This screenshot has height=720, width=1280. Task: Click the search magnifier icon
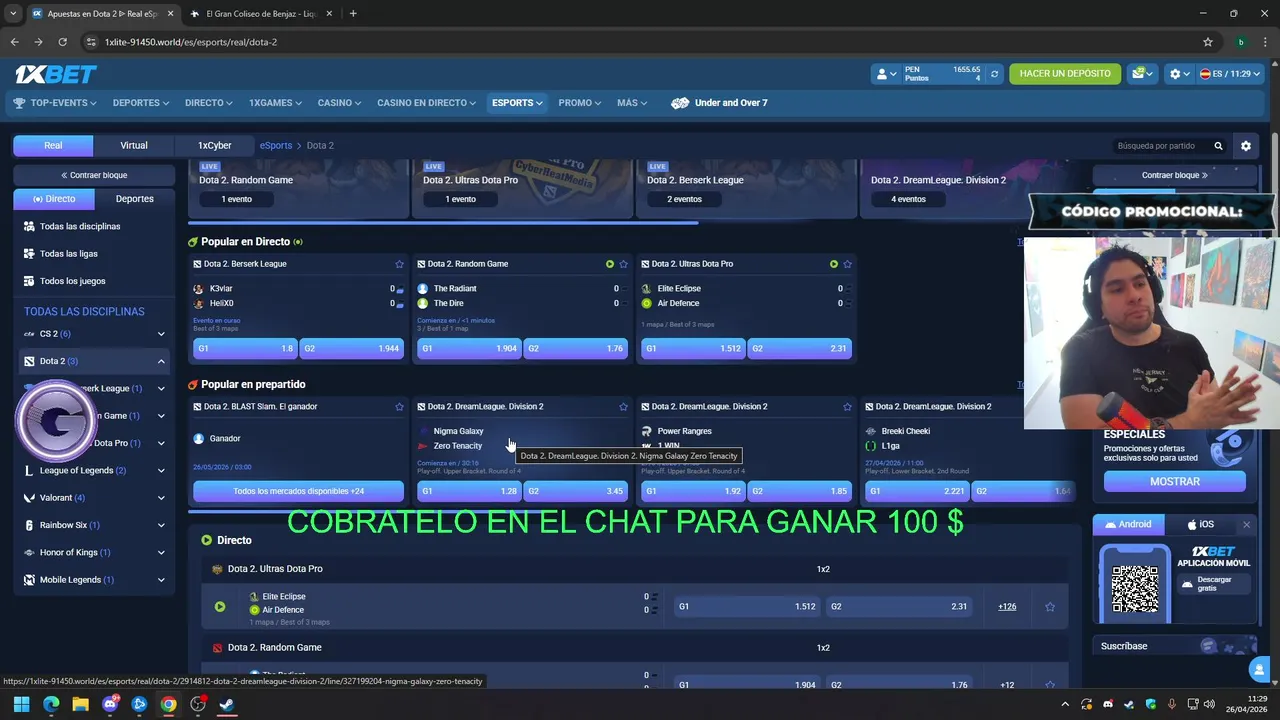tap(1218, 146)
